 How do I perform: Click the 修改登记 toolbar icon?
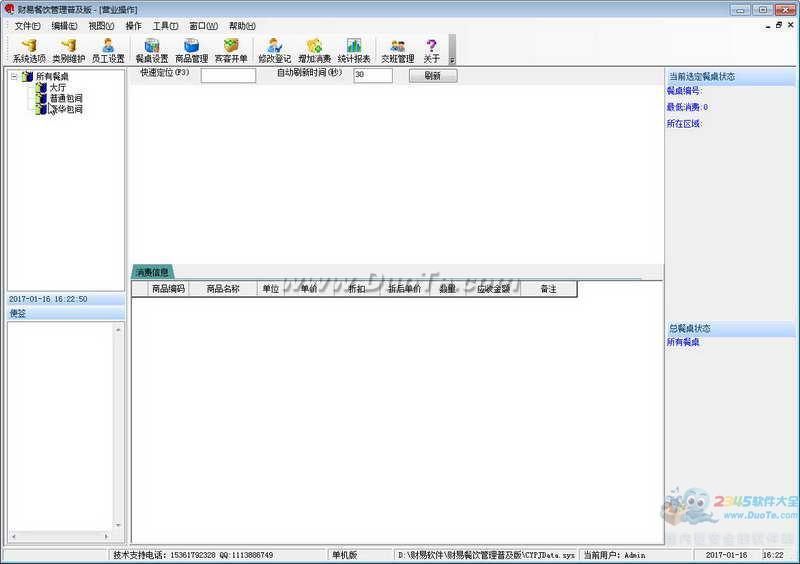pyautogui.click(x=274, y=50)
